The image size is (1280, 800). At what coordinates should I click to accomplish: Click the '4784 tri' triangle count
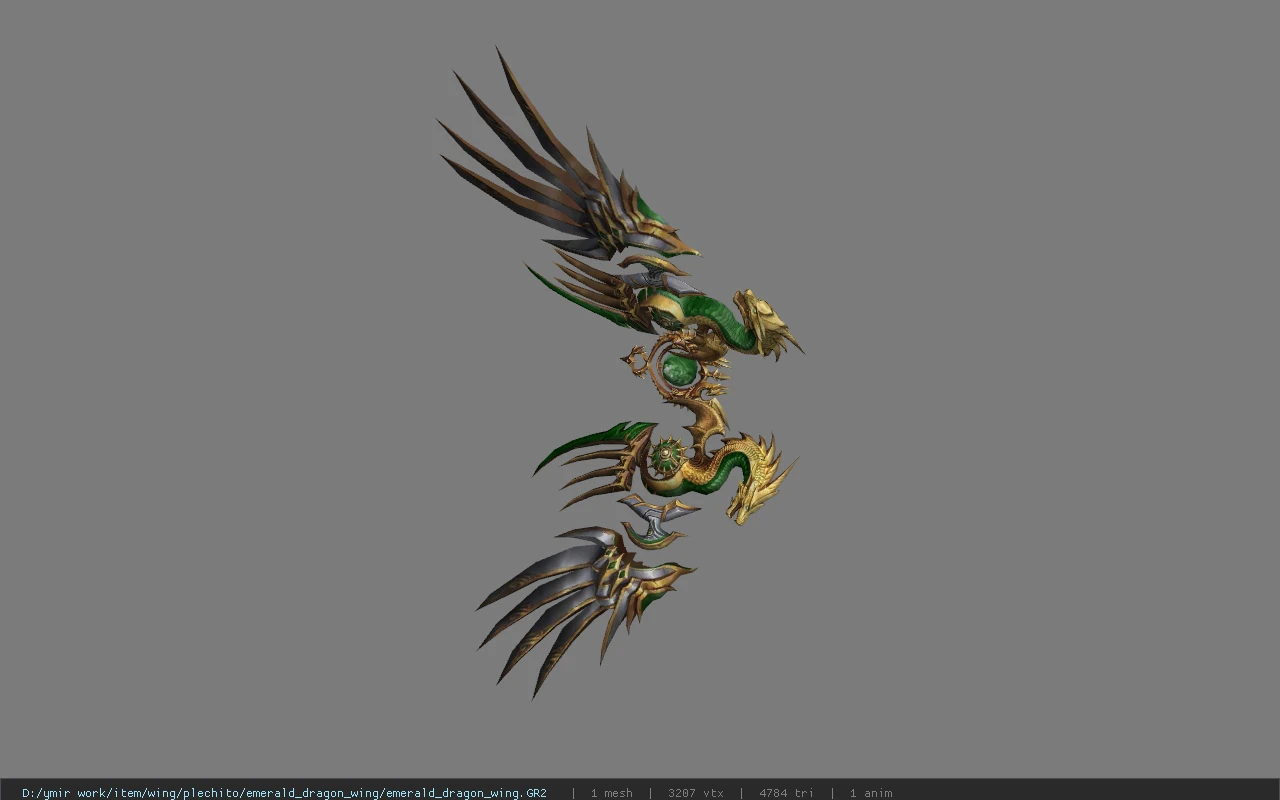pyautogui.click(x=786, y=793)
